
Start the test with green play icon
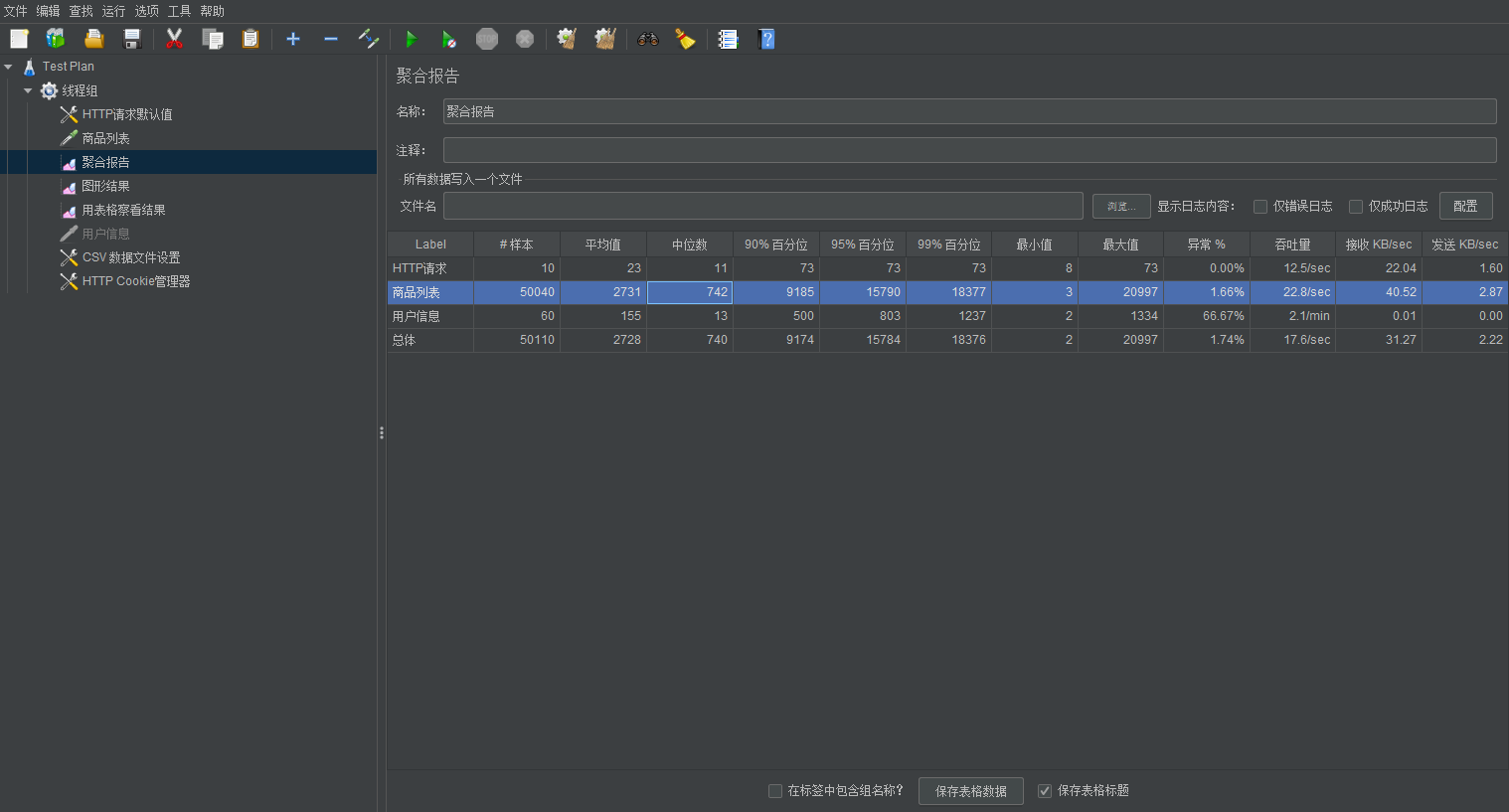coord(411,39)
